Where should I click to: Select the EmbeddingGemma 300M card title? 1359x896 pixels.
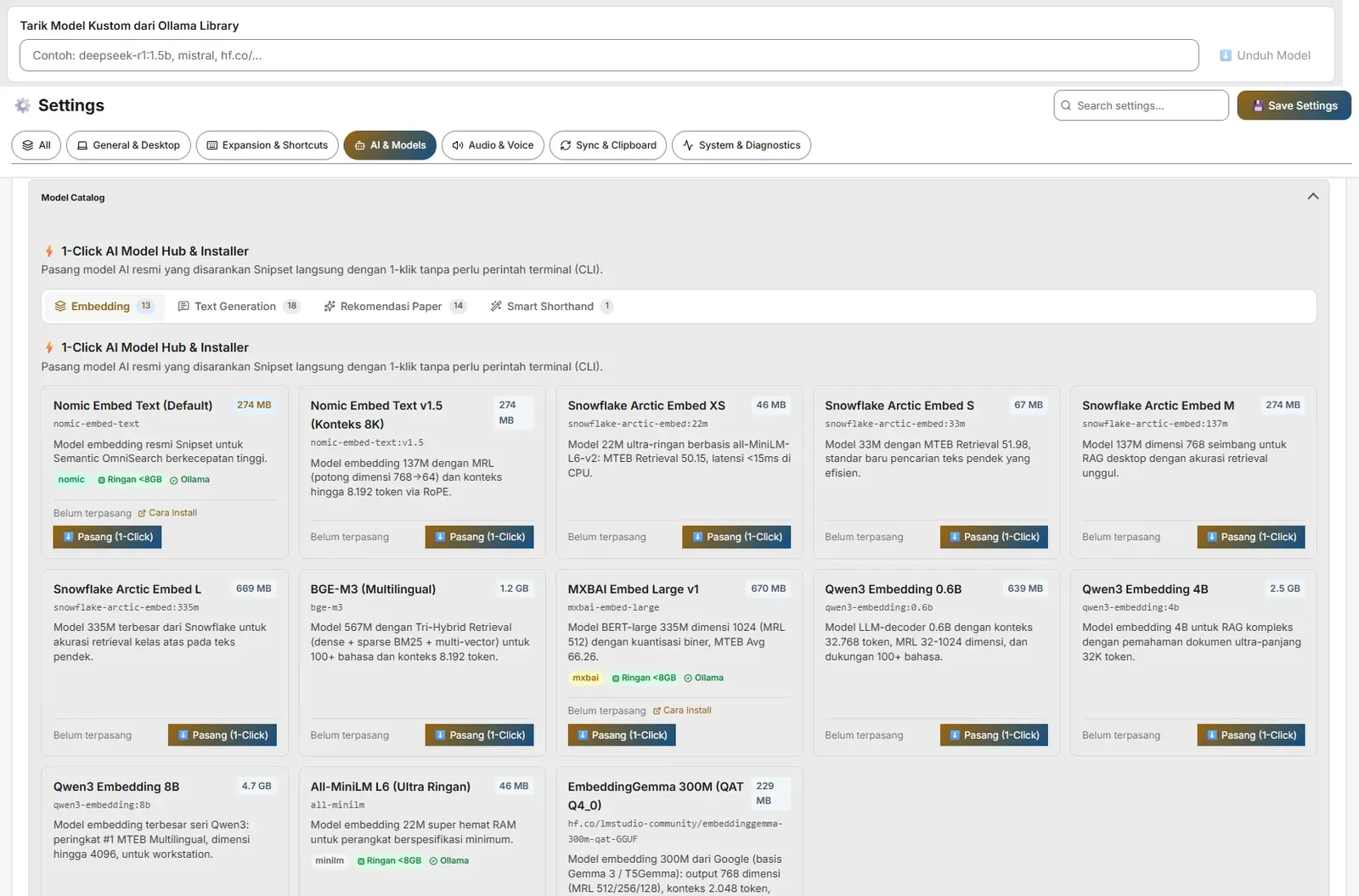pyautogui.click(x=656, y=796)
